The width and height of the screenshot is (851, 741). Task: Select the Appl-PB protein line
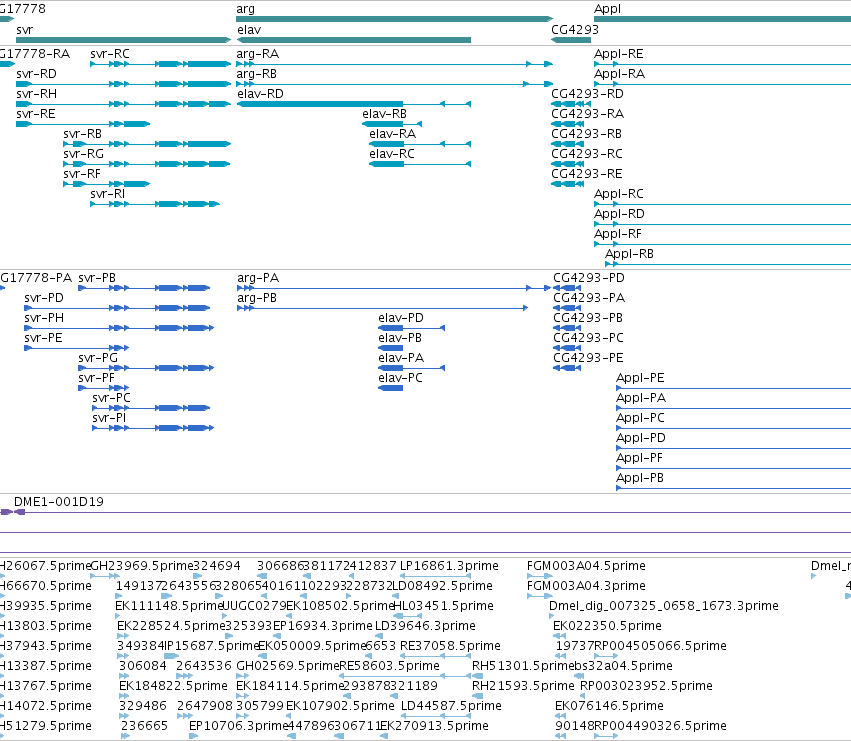[733, 488]
